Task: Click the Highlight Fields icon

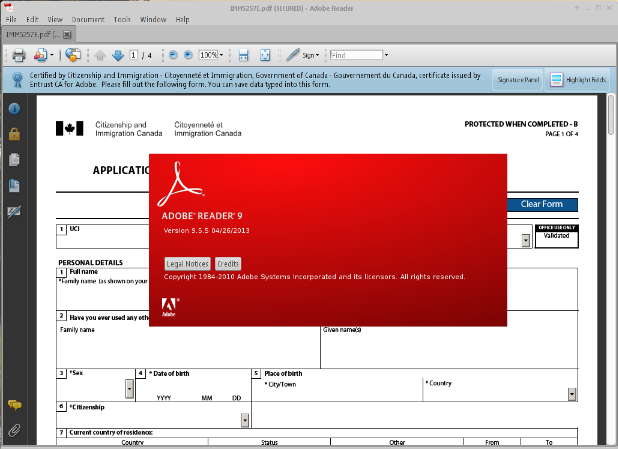Action: tap(556, 80)
